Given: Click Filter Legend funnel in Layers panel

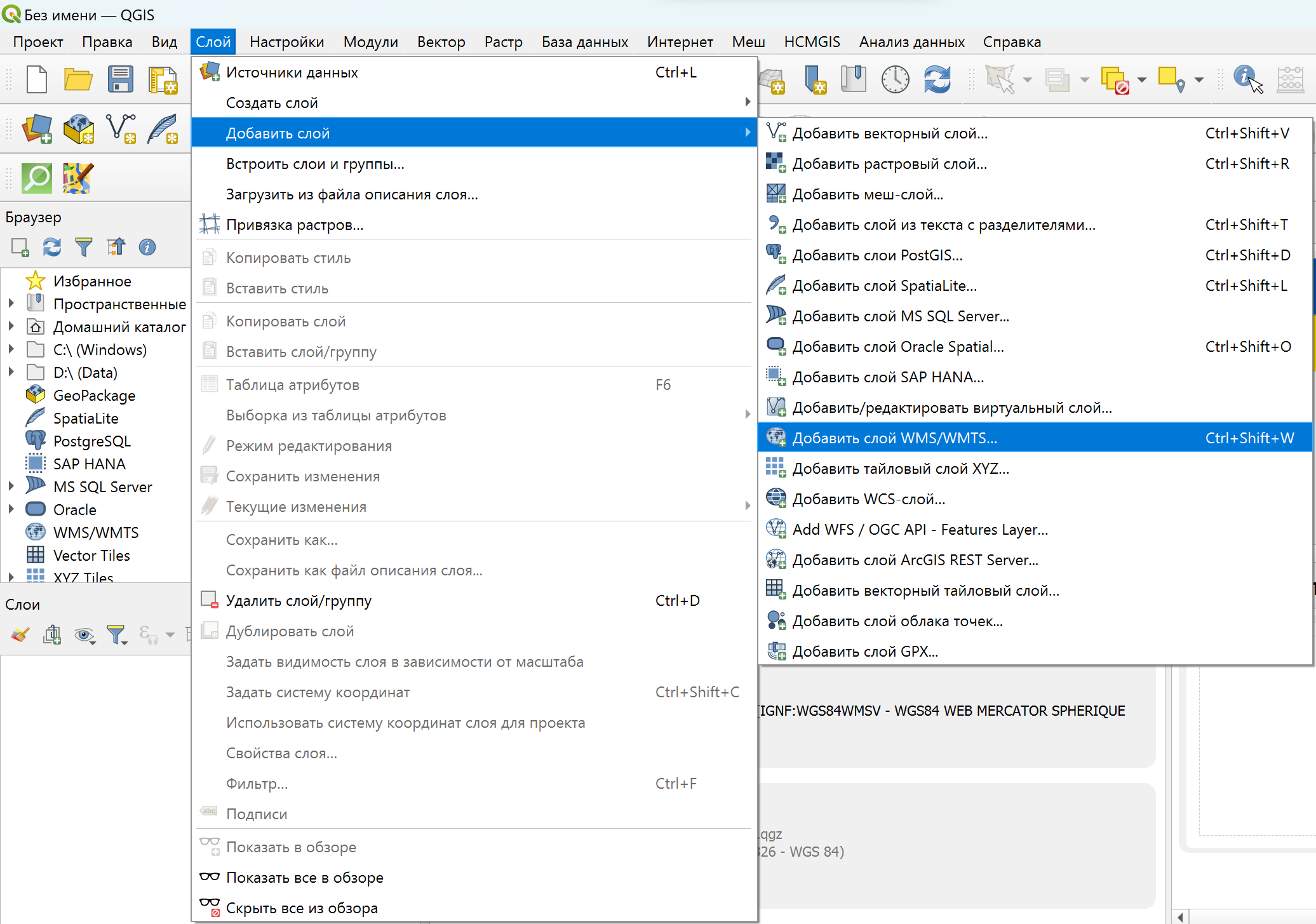Looking at the screenshot, I should [117, 634].
